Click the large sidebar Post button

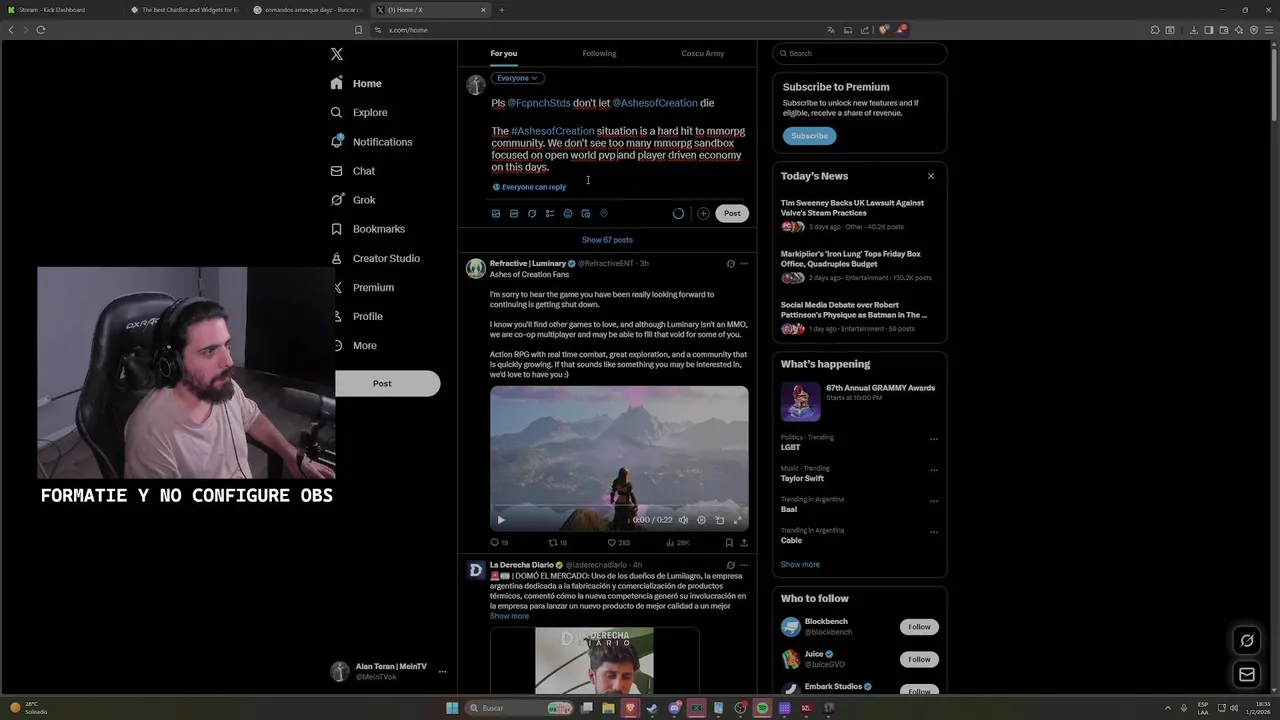387,383
